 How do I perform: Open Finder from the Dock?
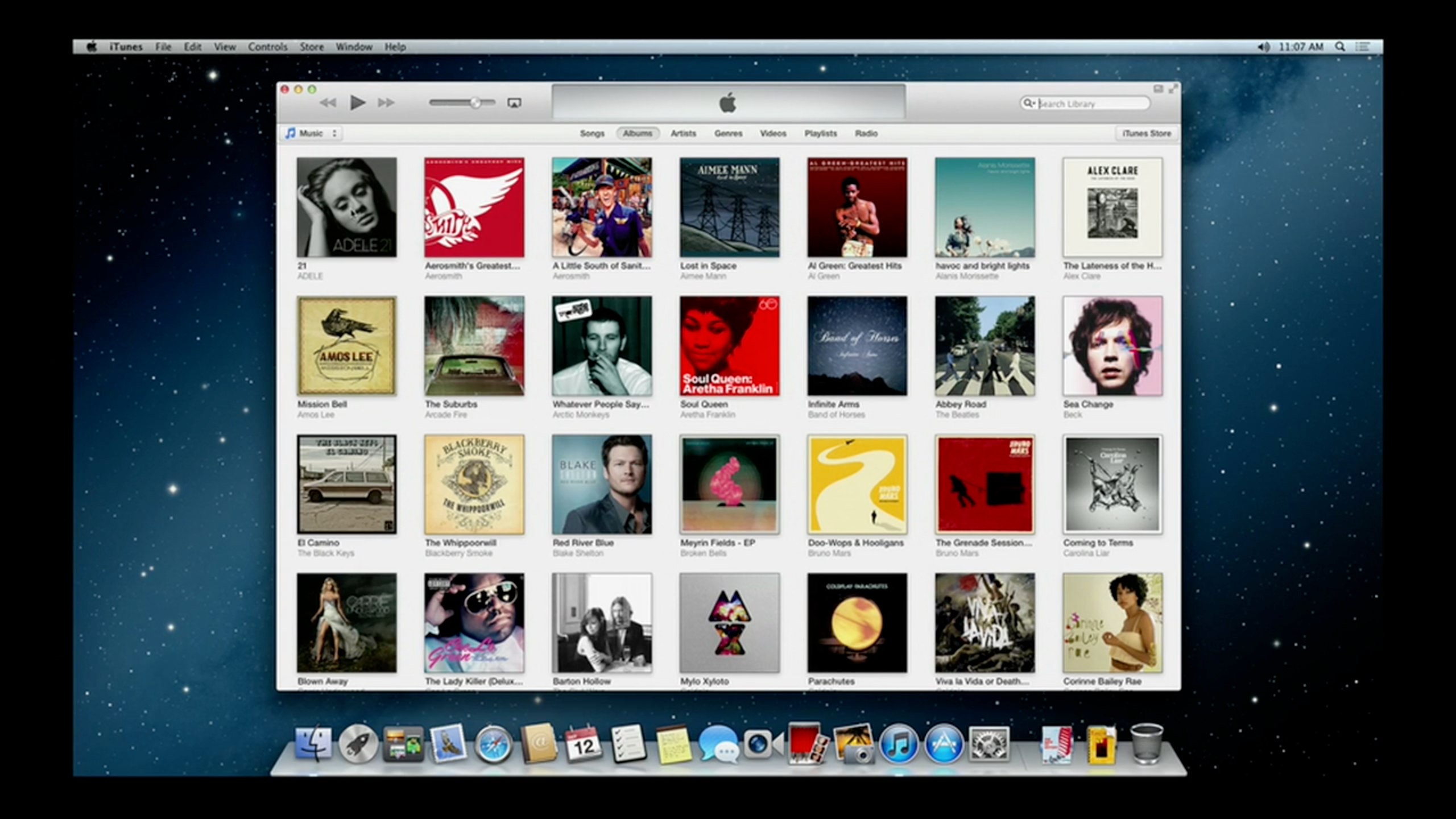(x=313, y=744)
